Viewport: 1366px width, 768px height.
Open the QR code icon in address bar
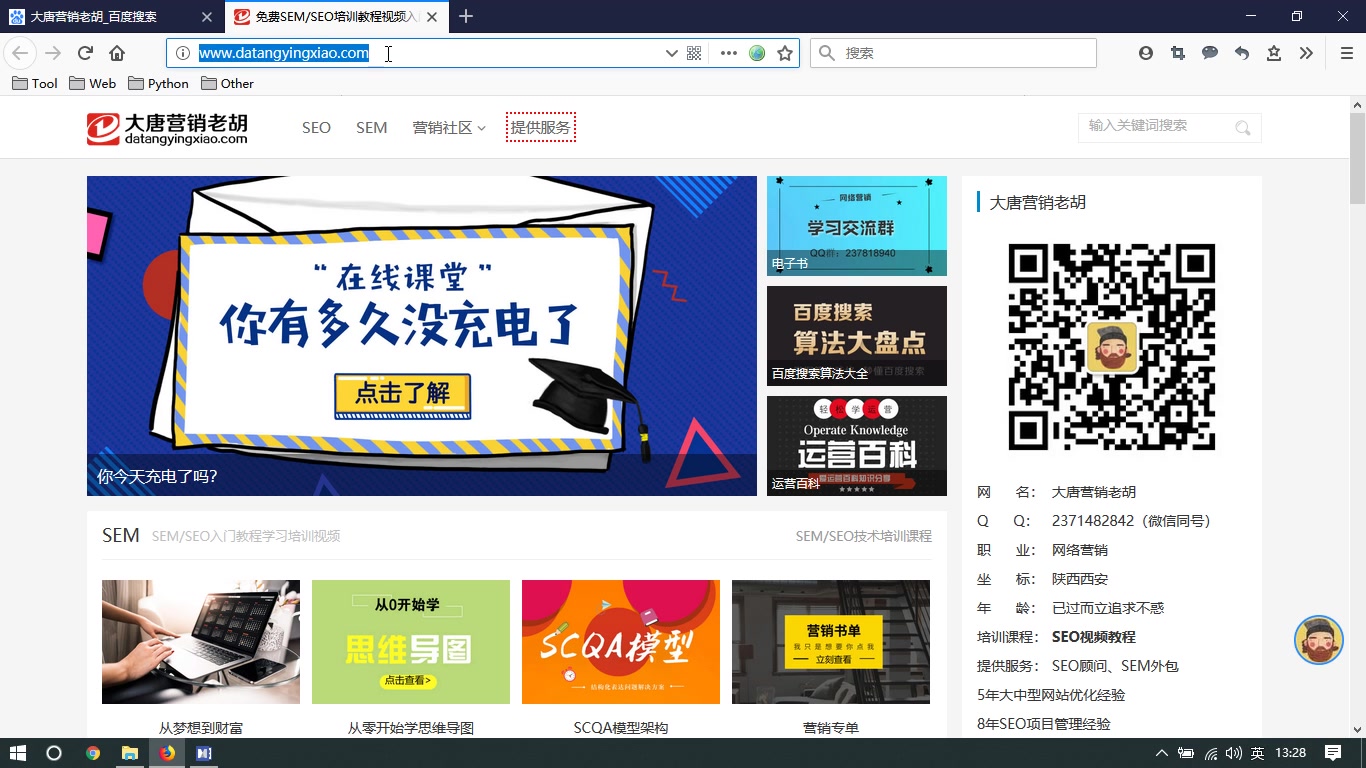[693, 53]
